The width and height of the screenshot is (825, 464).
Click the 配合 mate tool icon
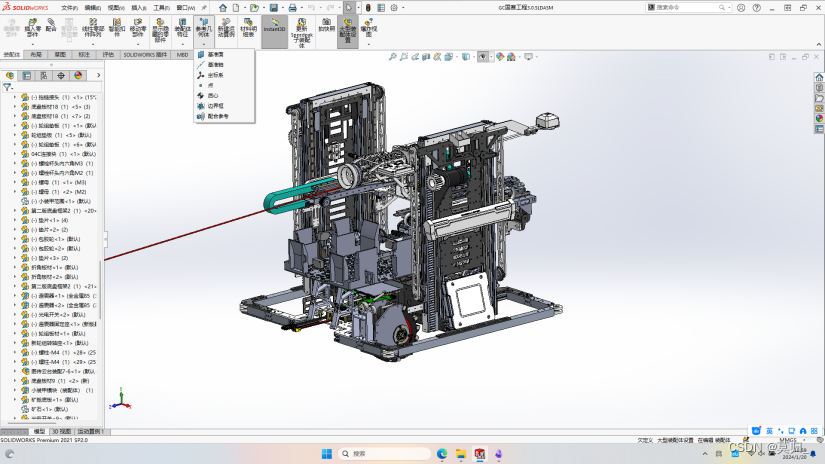tap(51, 24)
